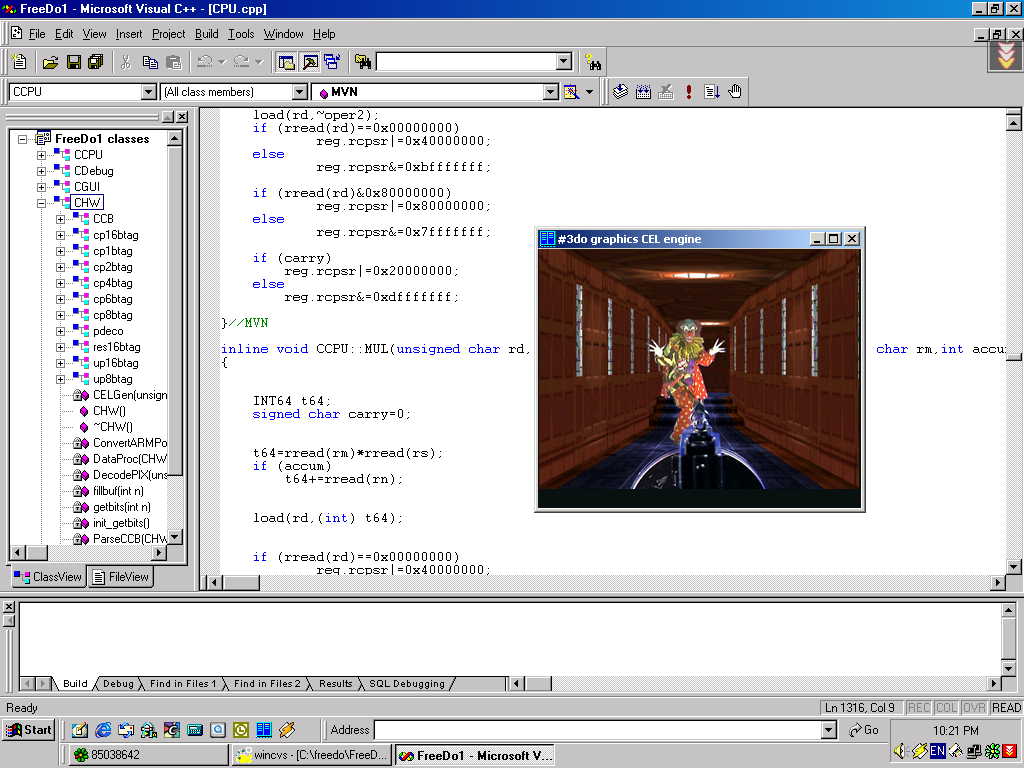Screen dimensions: 1024x768
Task: Switch to the FileView tab
Action: (x=120, y=577)
